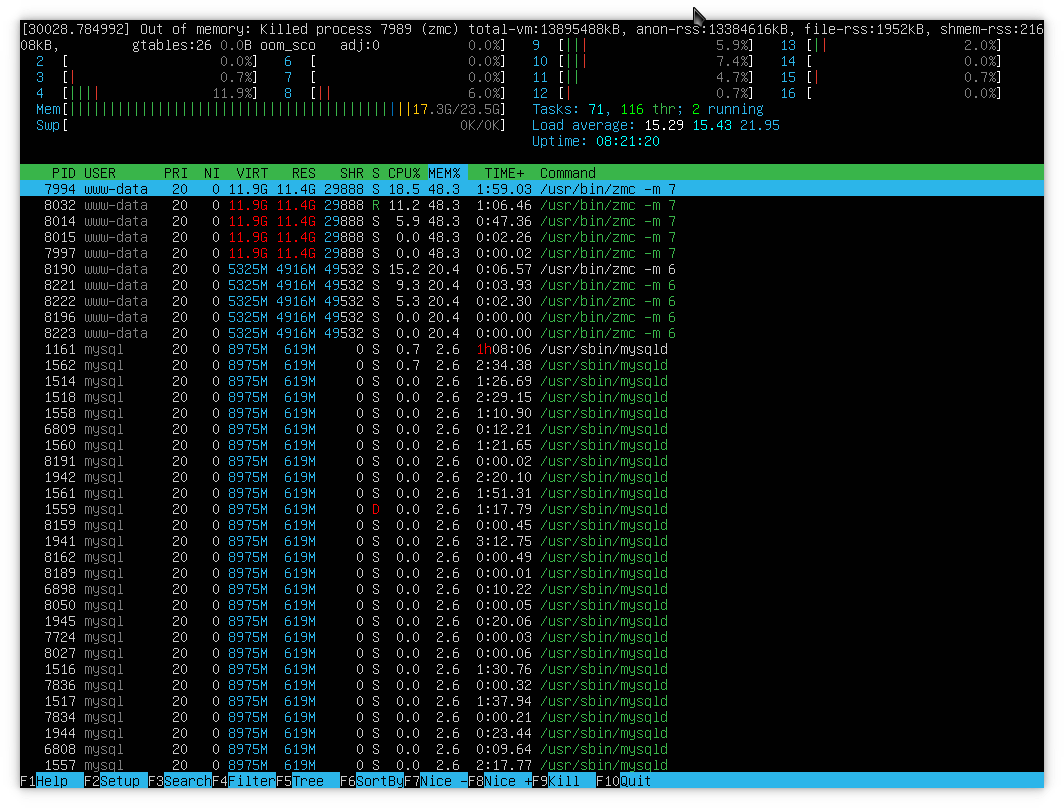Select process row PID 8014

point(532,221)
